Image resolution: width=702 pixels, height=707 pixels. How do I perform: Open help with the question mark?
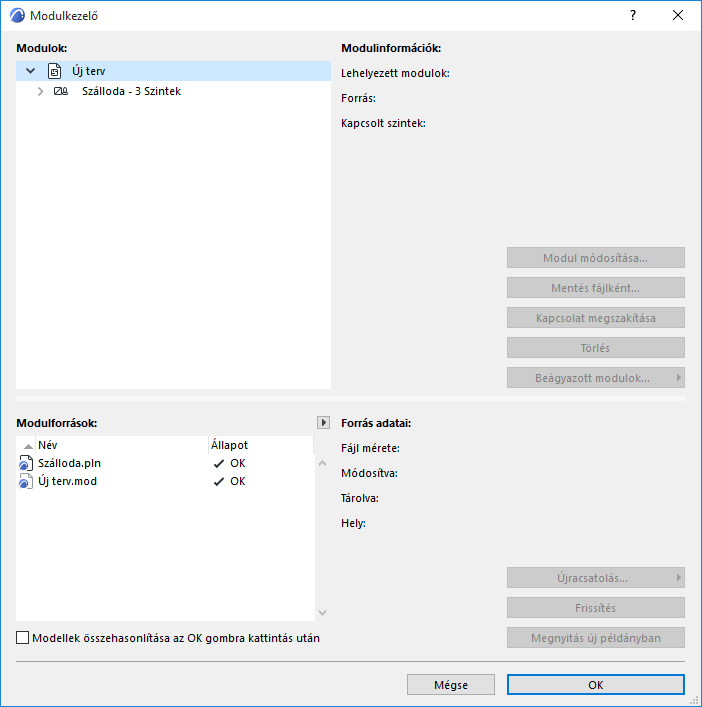tap(633, 15)
